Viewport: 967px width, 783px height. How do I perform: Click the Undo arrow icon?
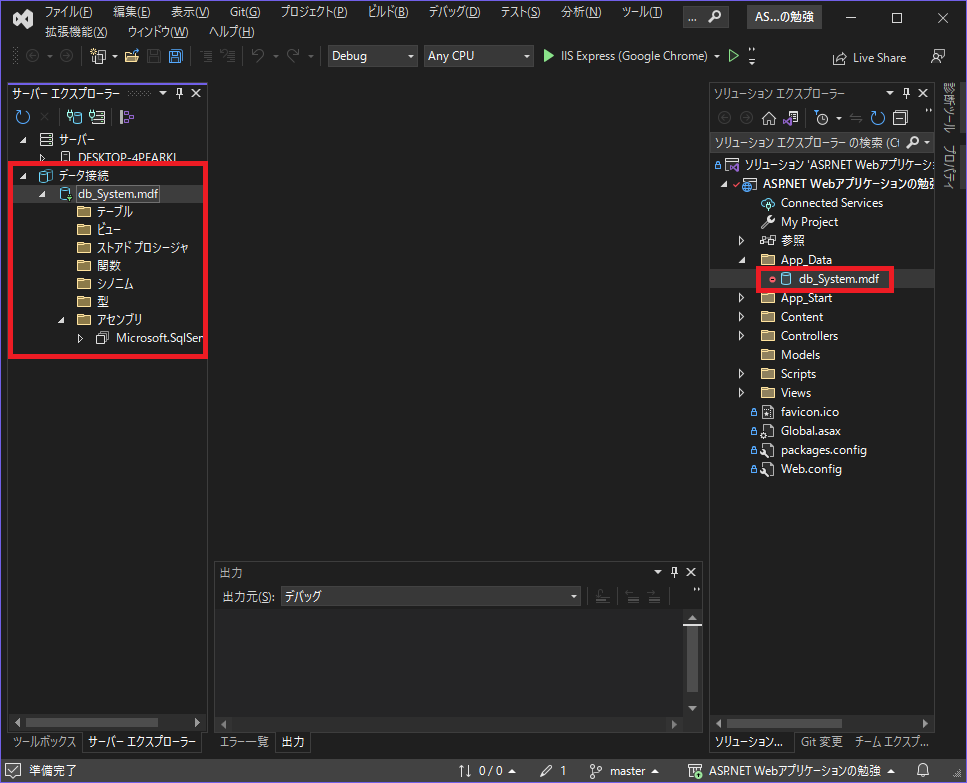click(x=258, y=56)
